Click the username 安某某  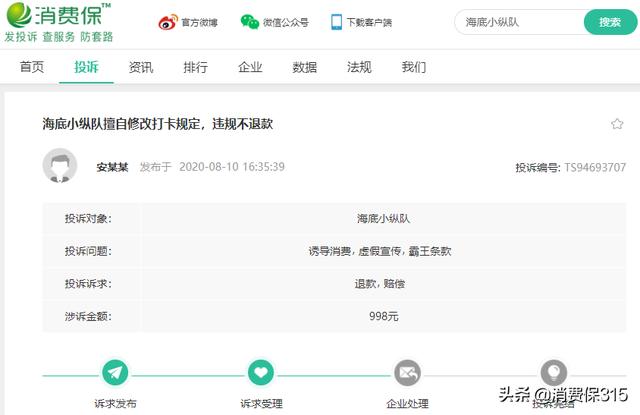coord(112,167)
